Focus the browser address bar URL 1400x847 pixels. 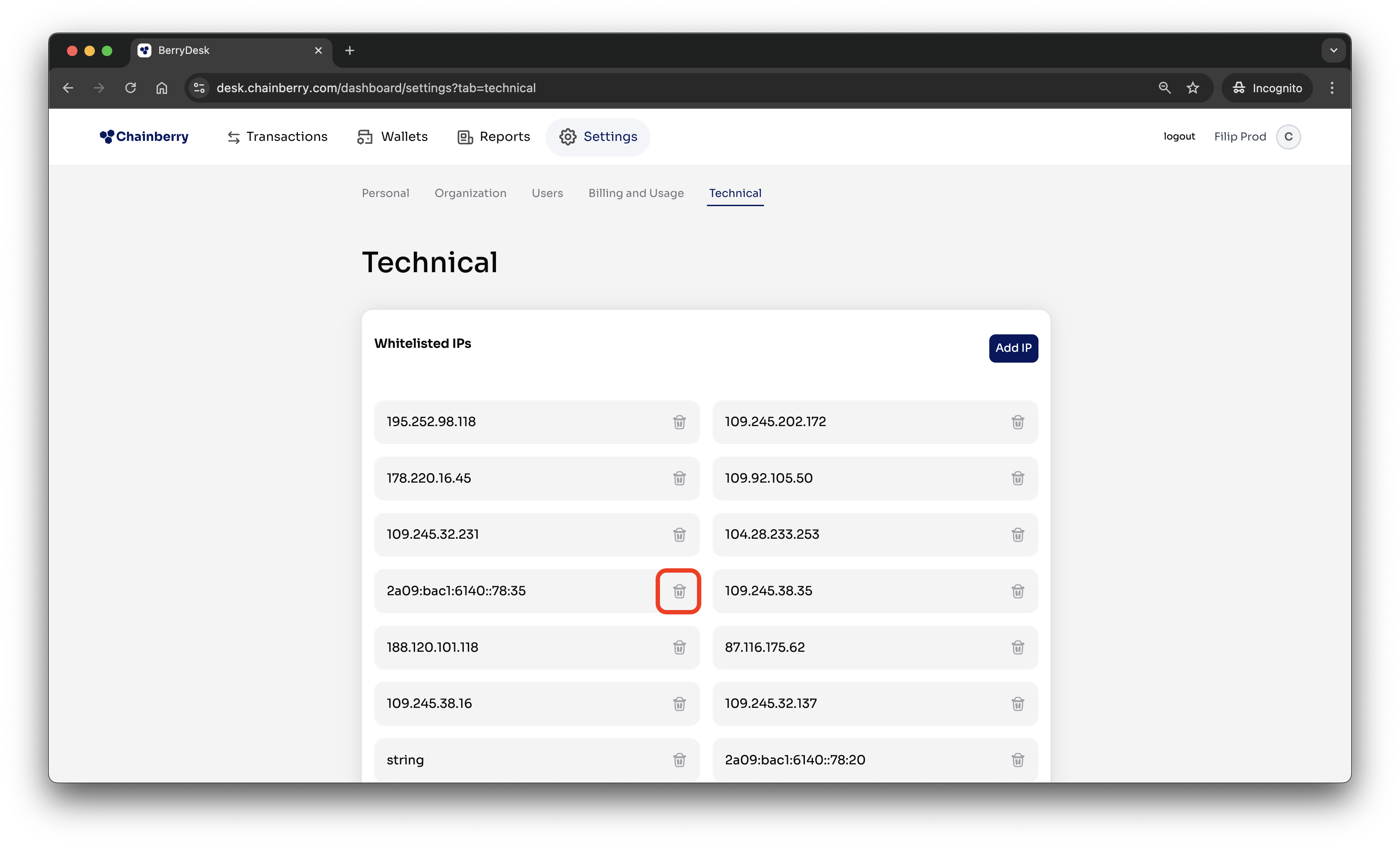tap(375, 88)
